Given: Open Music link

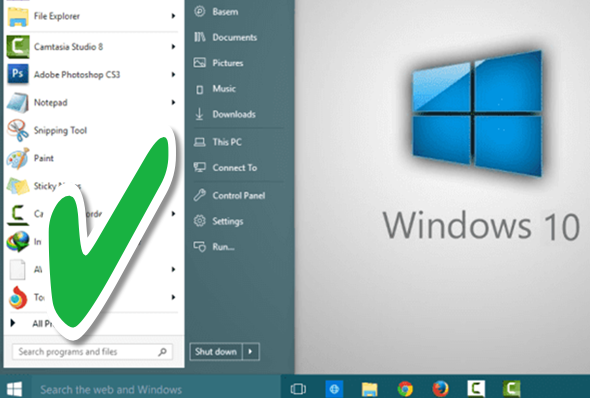Looking at the screenshot, I should point(224,88).
